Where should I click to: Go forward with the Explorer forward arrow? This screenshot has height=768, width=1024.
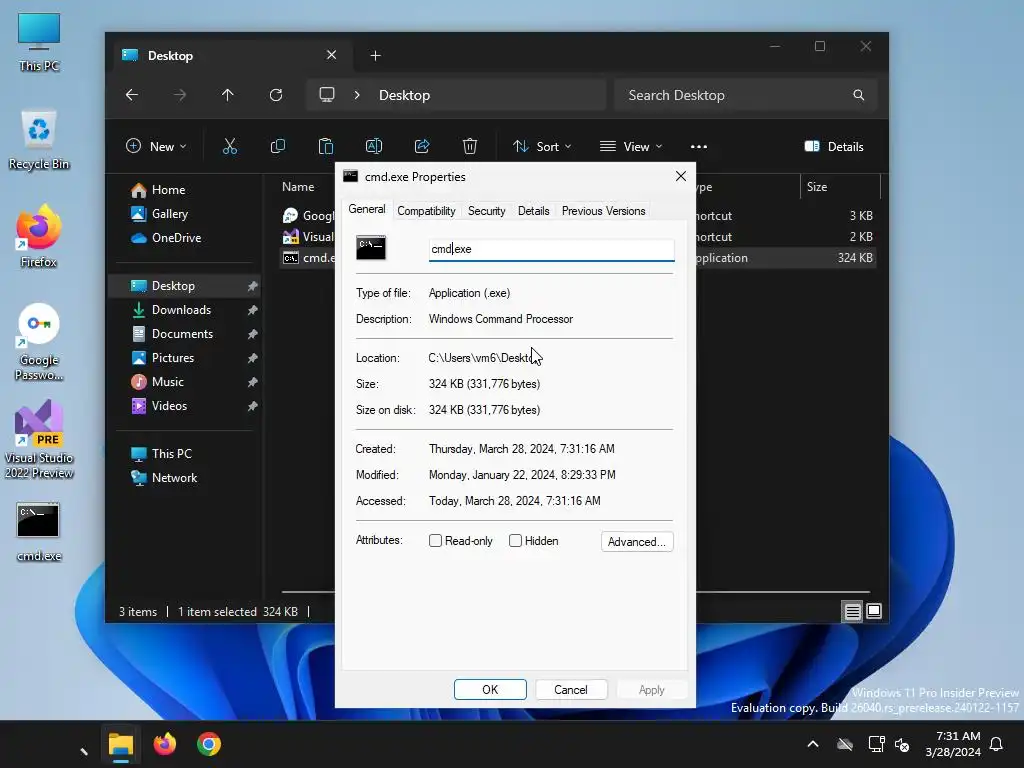(x=180, y=95)
